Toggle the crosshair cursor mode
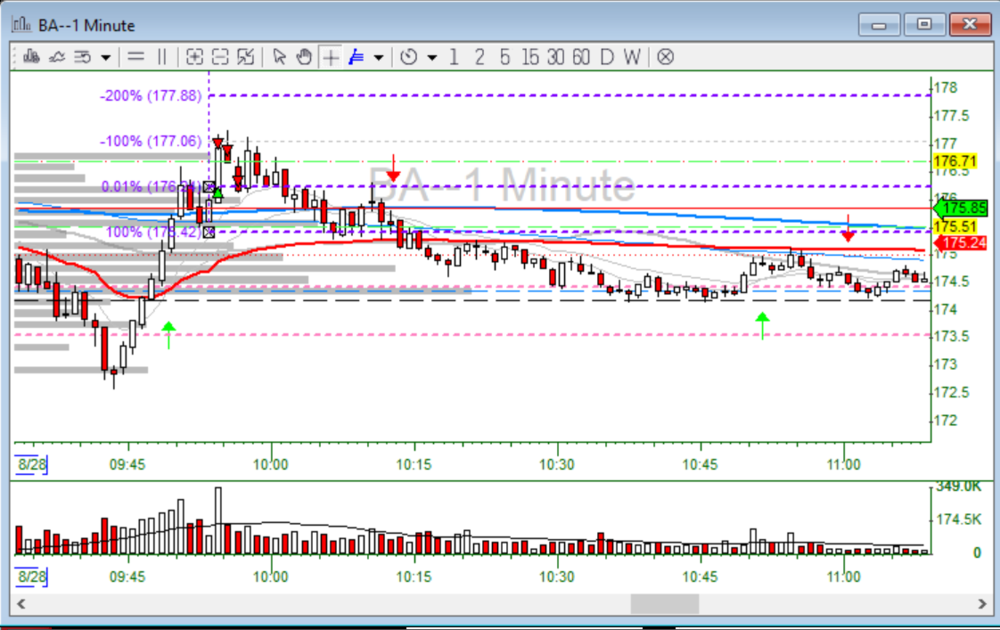Viewport: 1000px width, 630px height. (330, 57)
